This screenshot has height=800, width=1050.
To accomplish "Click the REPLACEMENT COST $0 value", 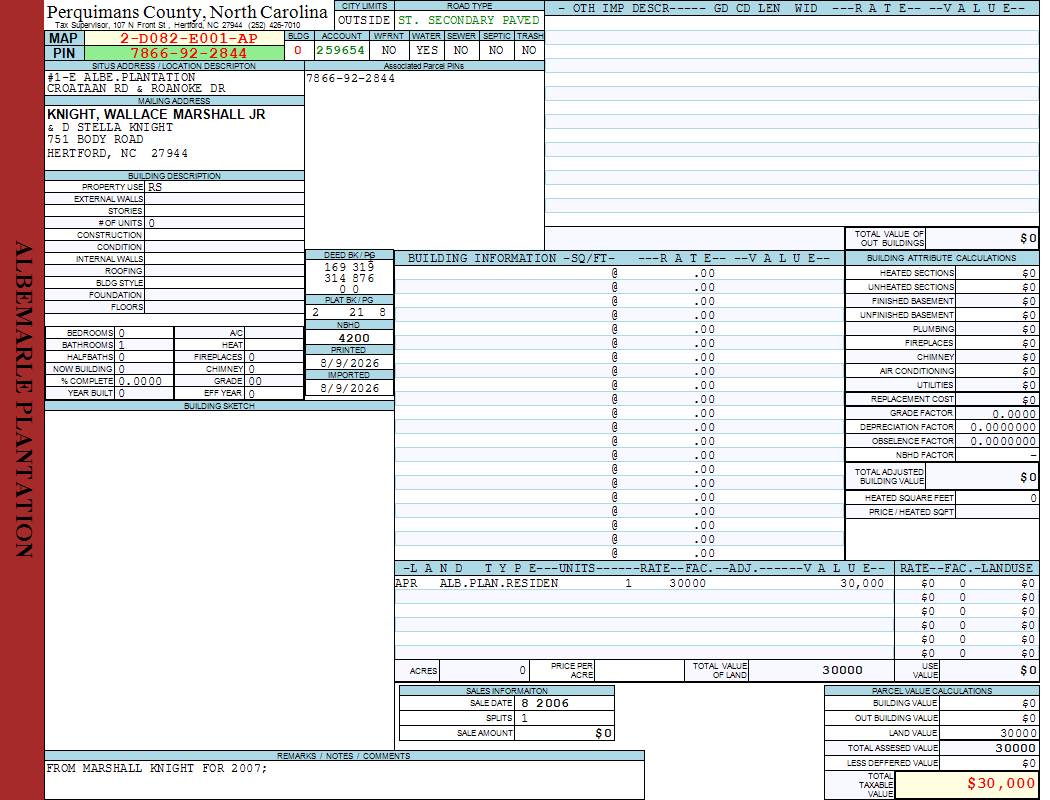I will pyautogui.click(x=1029, y=400).
